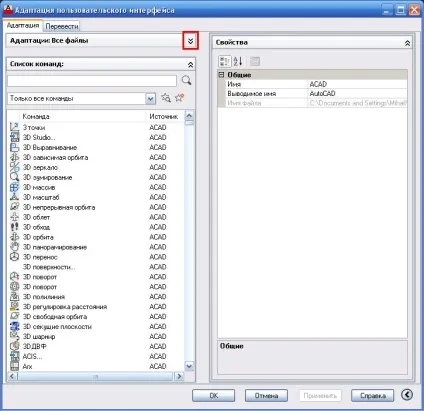Viewport: 424px width, 411px height.
Task: Select icon of 3D зеркало command
Action: tap(14, 167)
